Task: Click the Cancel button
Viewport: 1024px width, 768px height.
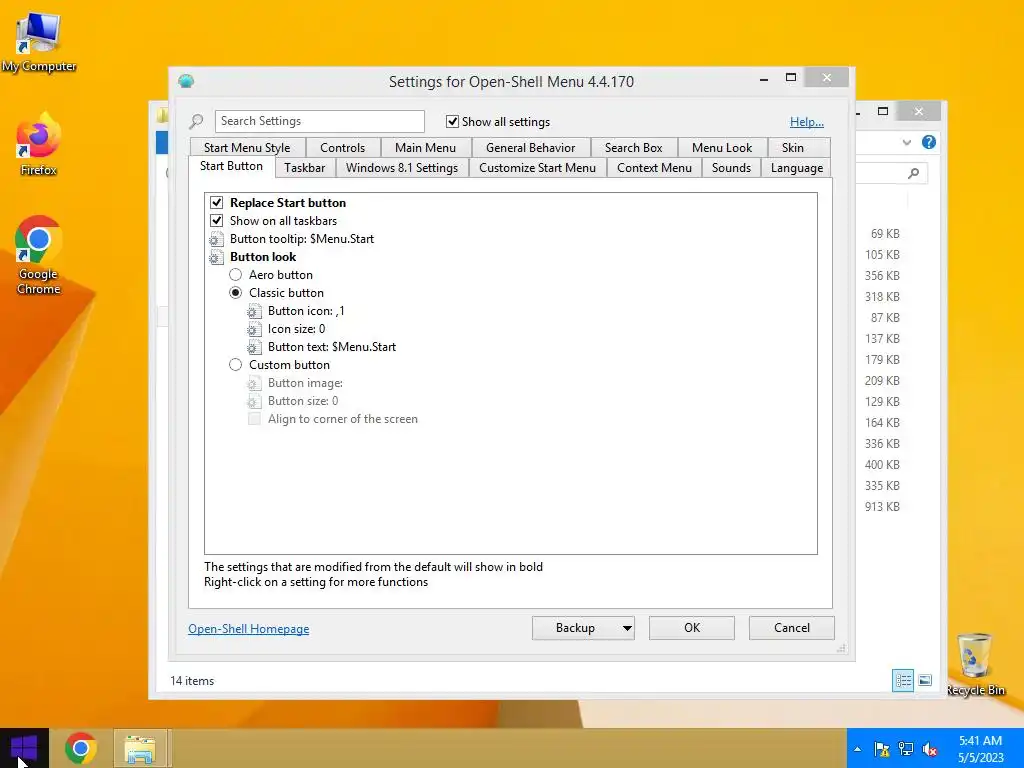Action: (x=792, y=628)
